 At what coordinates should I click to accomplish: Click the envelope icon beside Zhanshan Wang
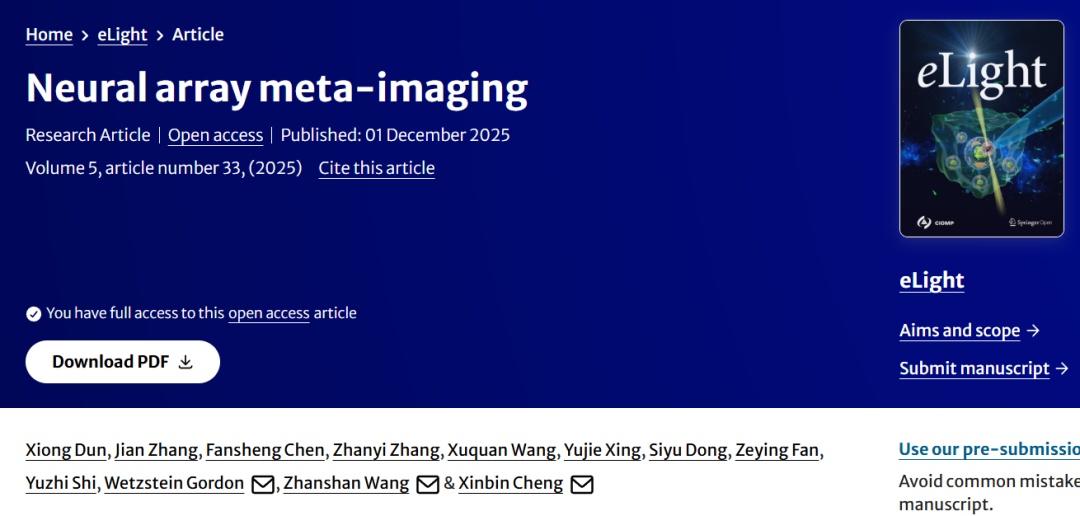[x=427, y=484]
